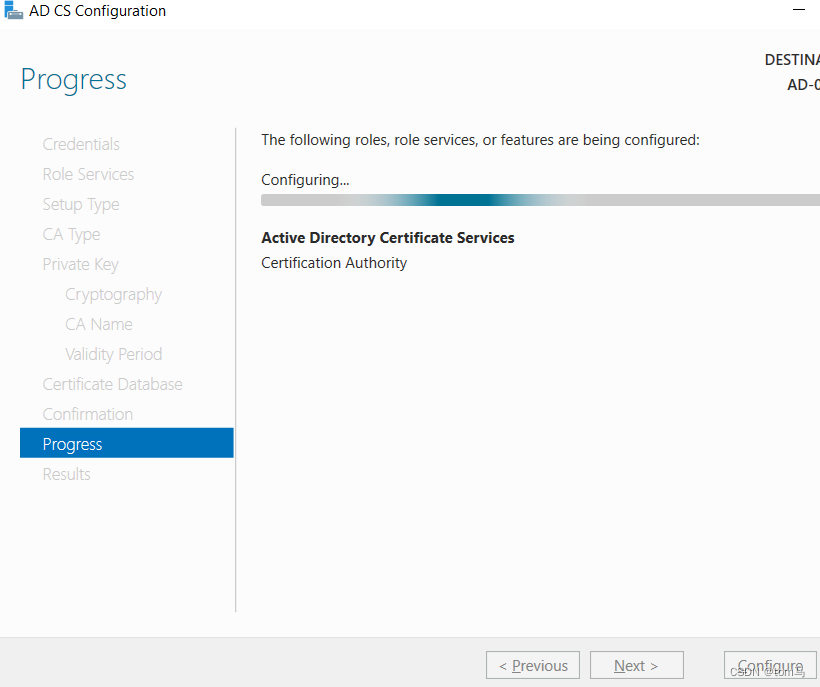The width and height of the screenshot is (820, 687).
Task: Click the AD CS Configuration window icon
Action: [14, 10]
